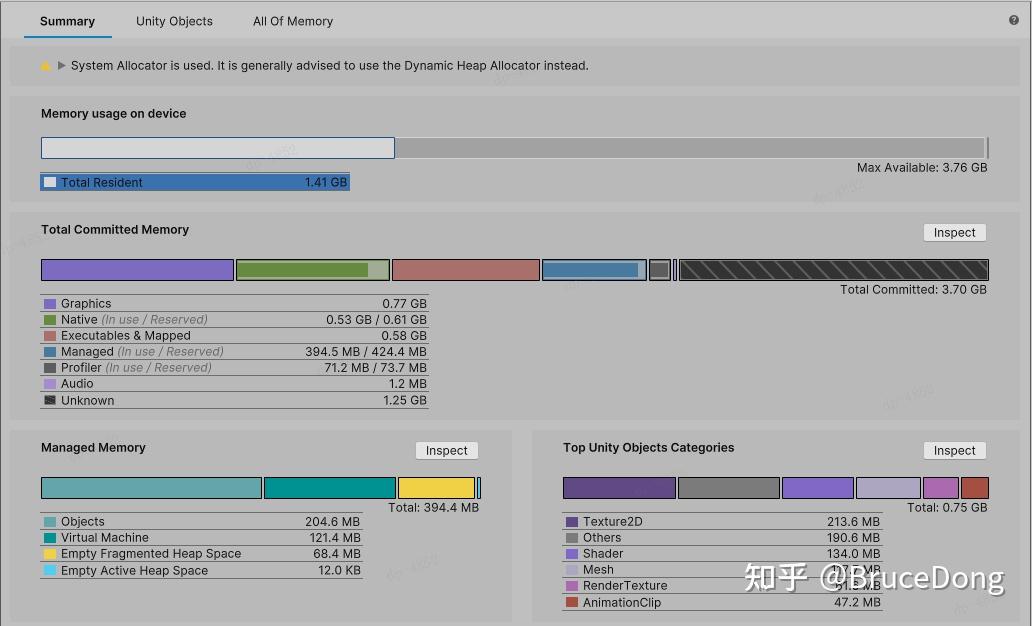
Task: Toggle the Total Resident checkbox
Action: 50,181
